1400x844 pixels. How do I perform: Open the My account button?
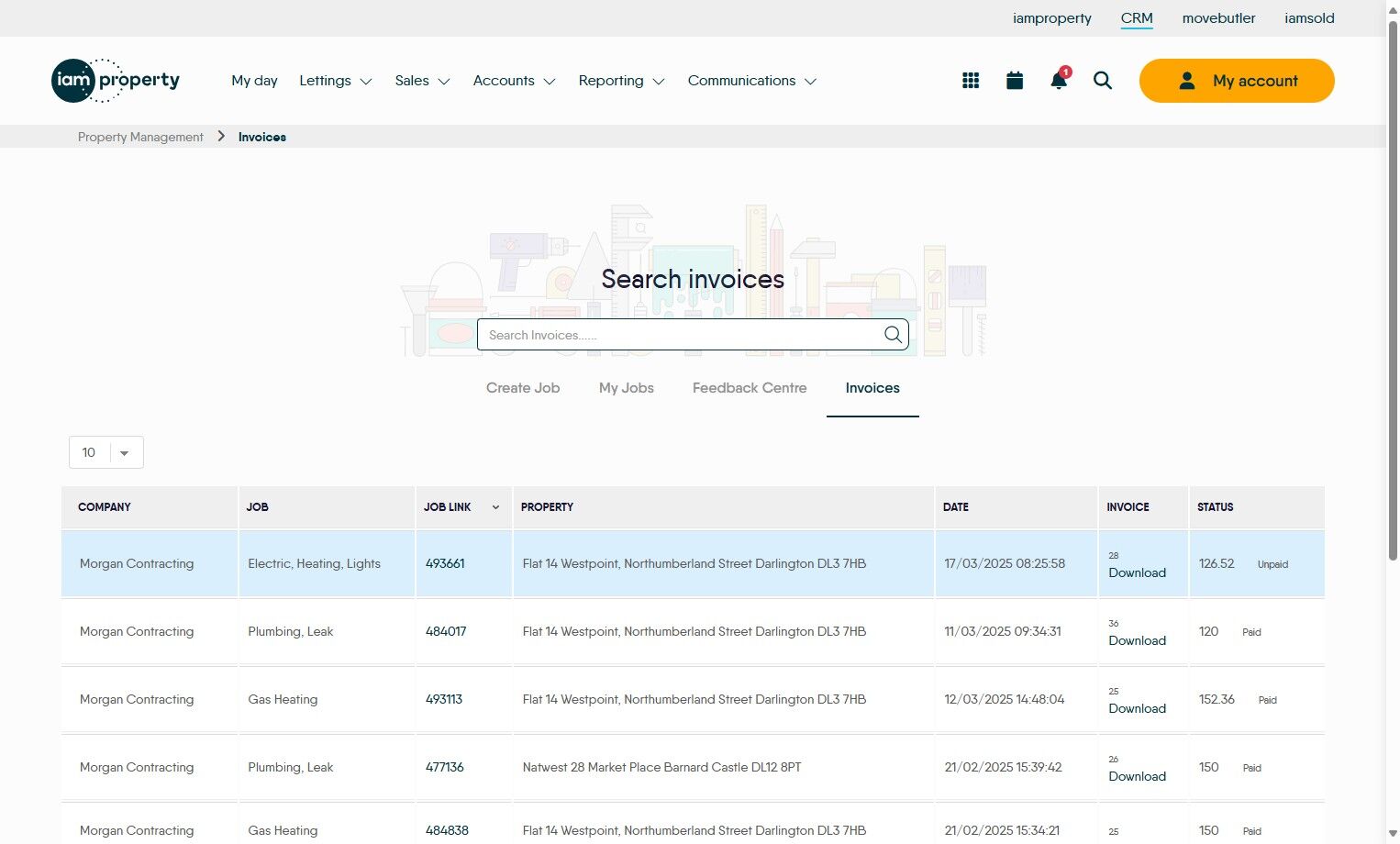pyautogui.click(x=1236, y=81)
